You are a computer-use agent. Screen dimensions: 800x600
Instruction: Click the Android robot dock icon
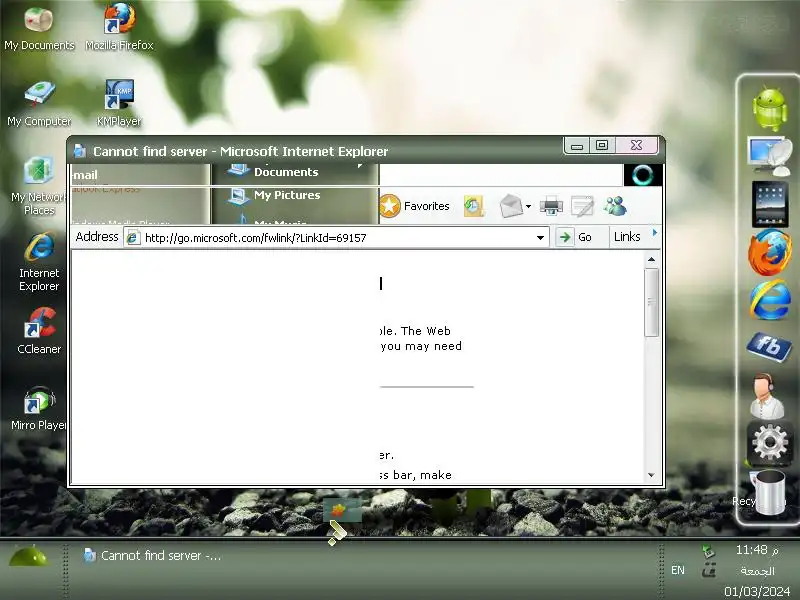[x=769, y=109]
